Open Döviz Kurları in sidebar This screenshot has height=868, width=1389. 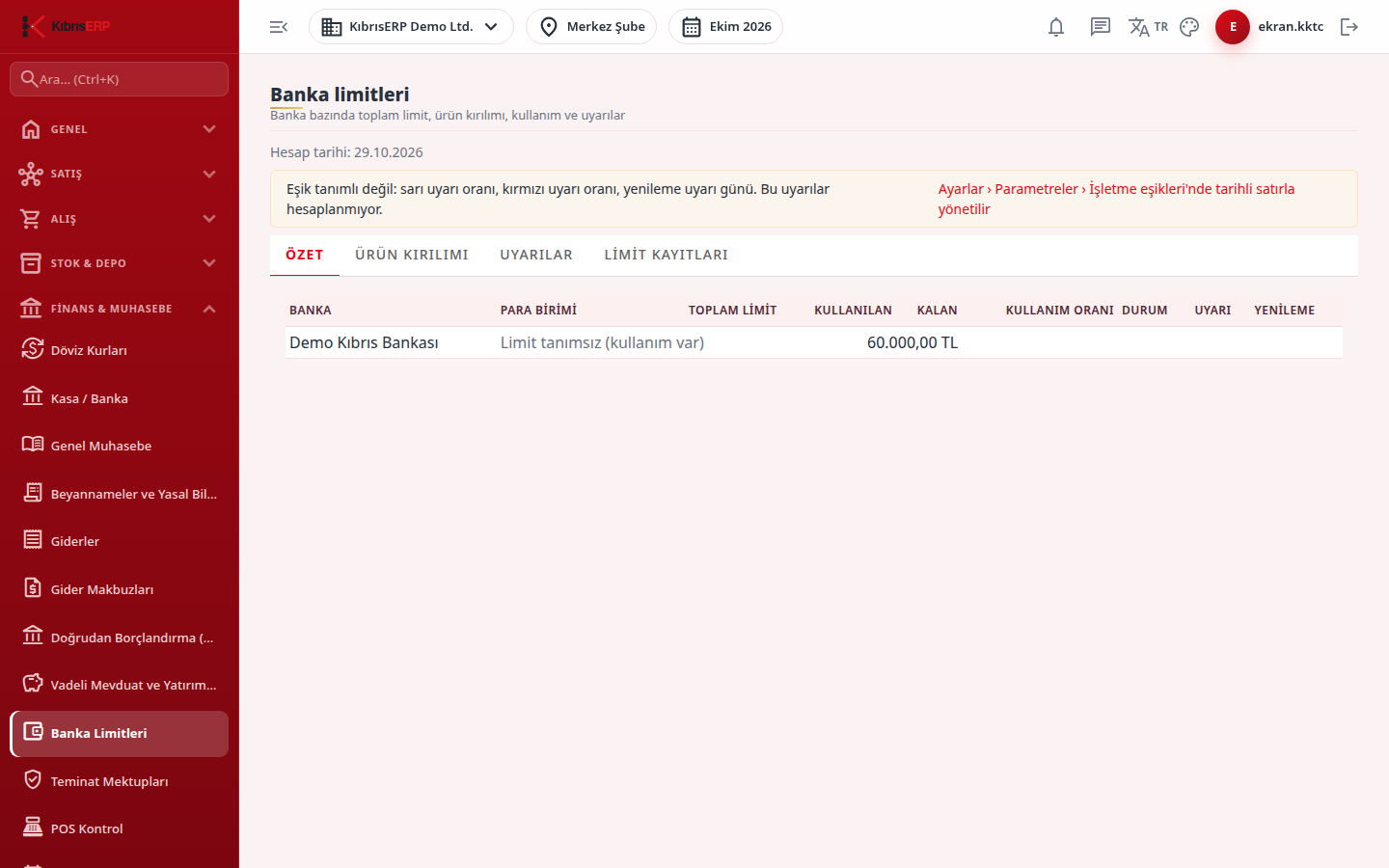[x=120, y=350]
